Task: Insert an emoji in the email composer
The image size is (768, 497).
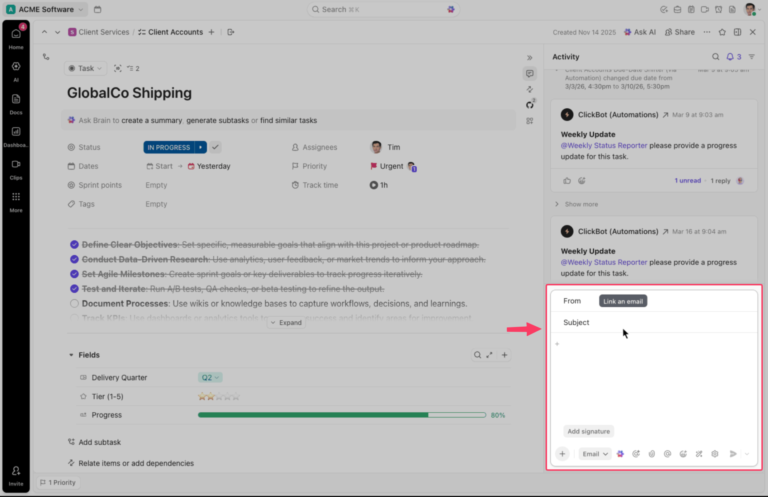Action: (683, 454)
